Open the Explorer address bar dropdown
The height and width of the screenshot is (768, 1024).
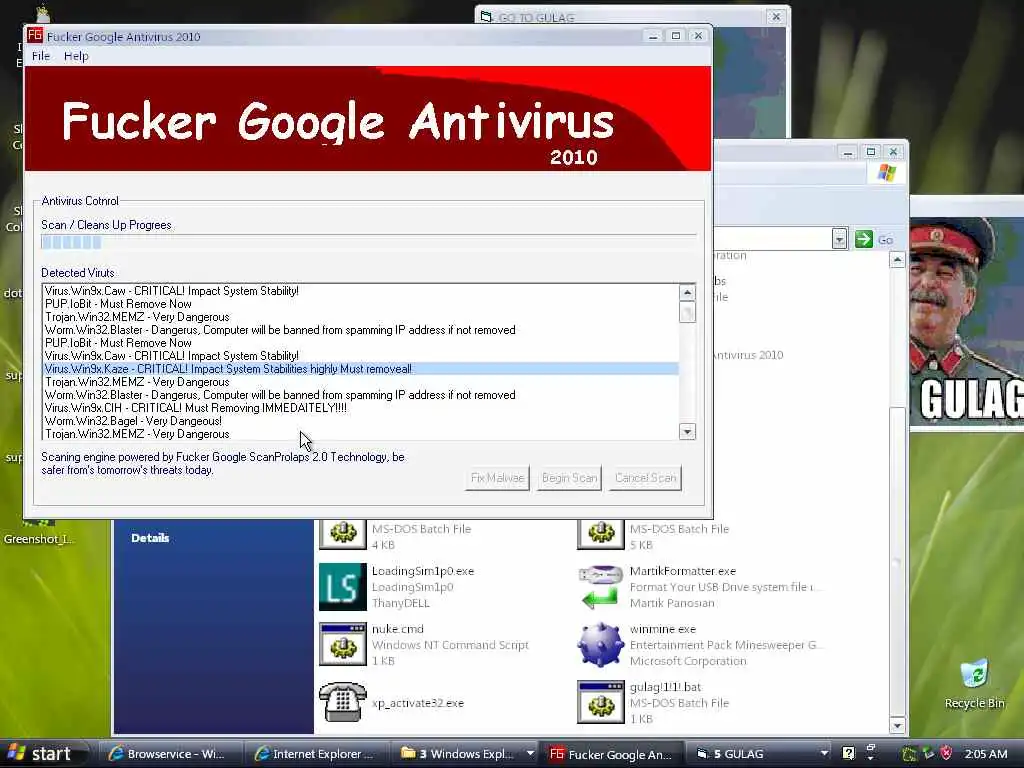click(x=839, y=239)
